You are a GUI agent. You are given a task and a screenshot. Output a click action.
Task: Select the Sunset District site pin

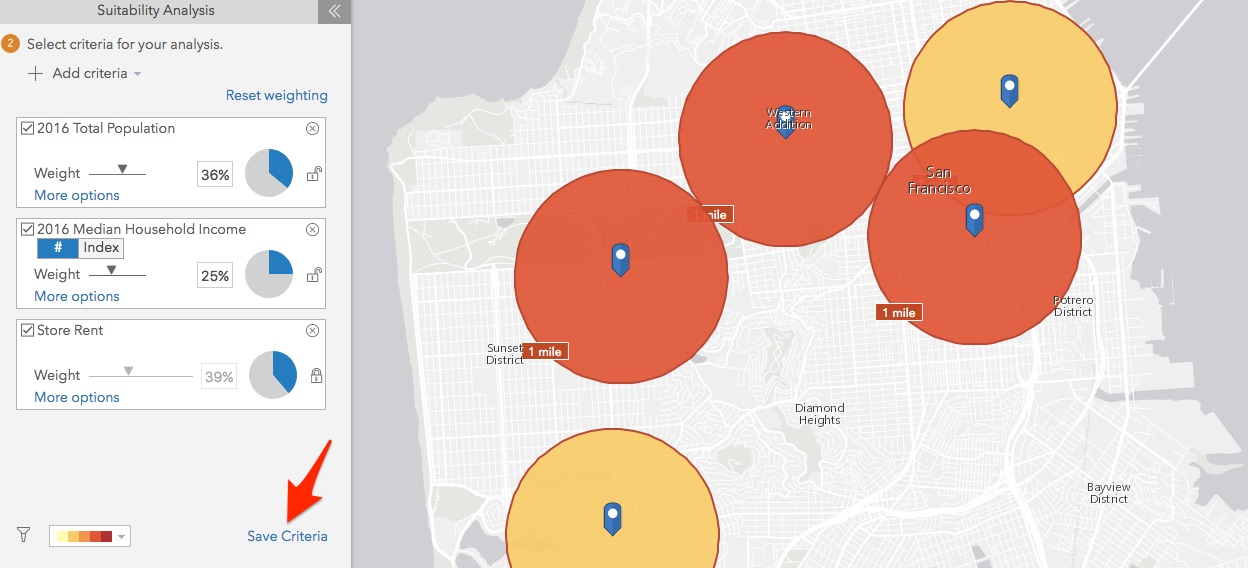pyautogui.click(x=621, y=259)
